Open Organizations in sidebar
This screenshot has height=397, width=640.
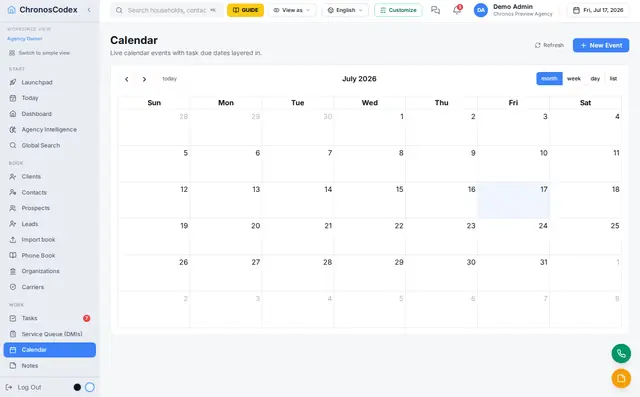coord(50,271)
